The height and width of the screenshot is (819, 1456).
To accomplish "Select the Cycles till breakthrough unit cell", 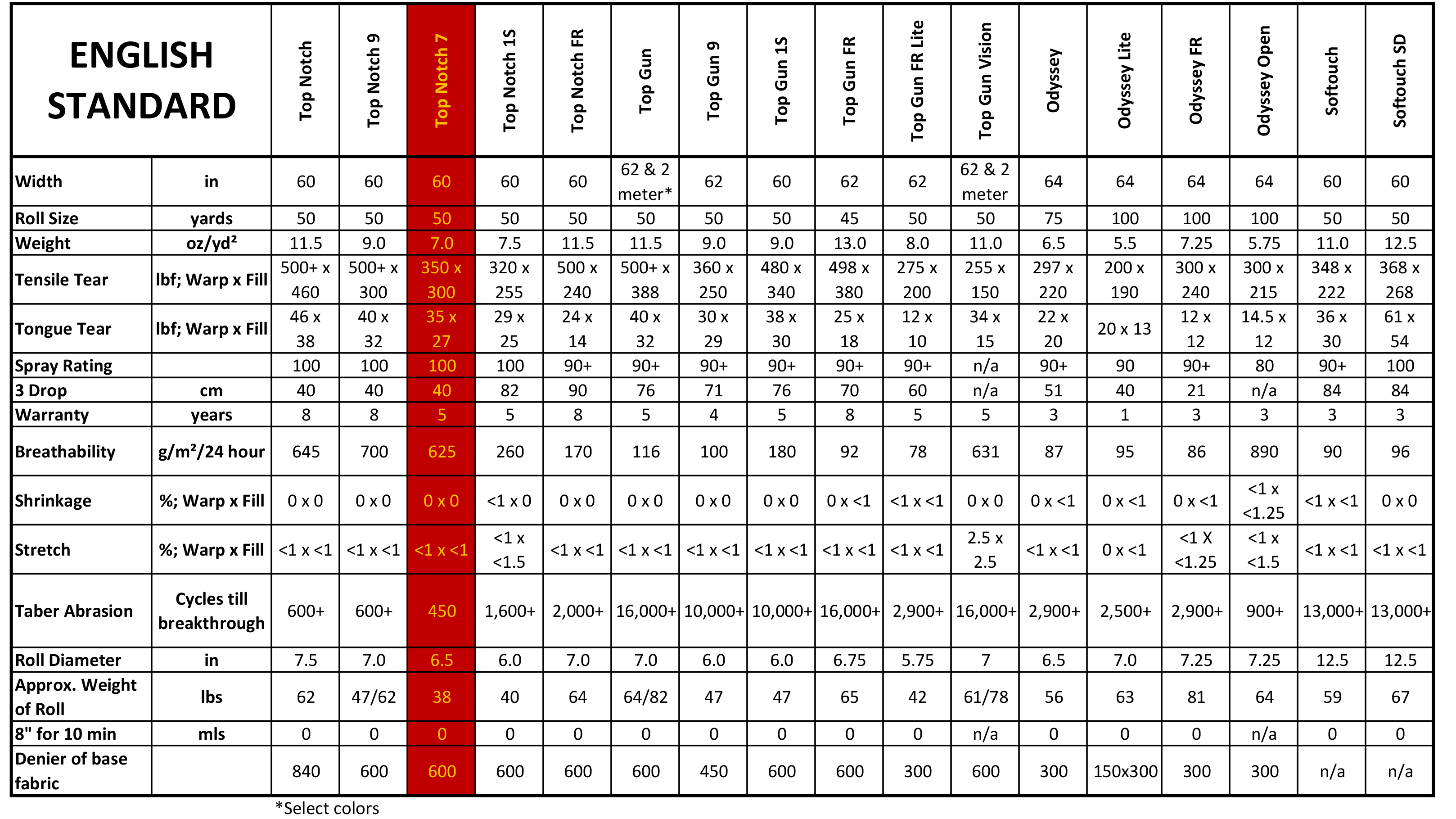I will pyautogui.click(x=212, y=611).
